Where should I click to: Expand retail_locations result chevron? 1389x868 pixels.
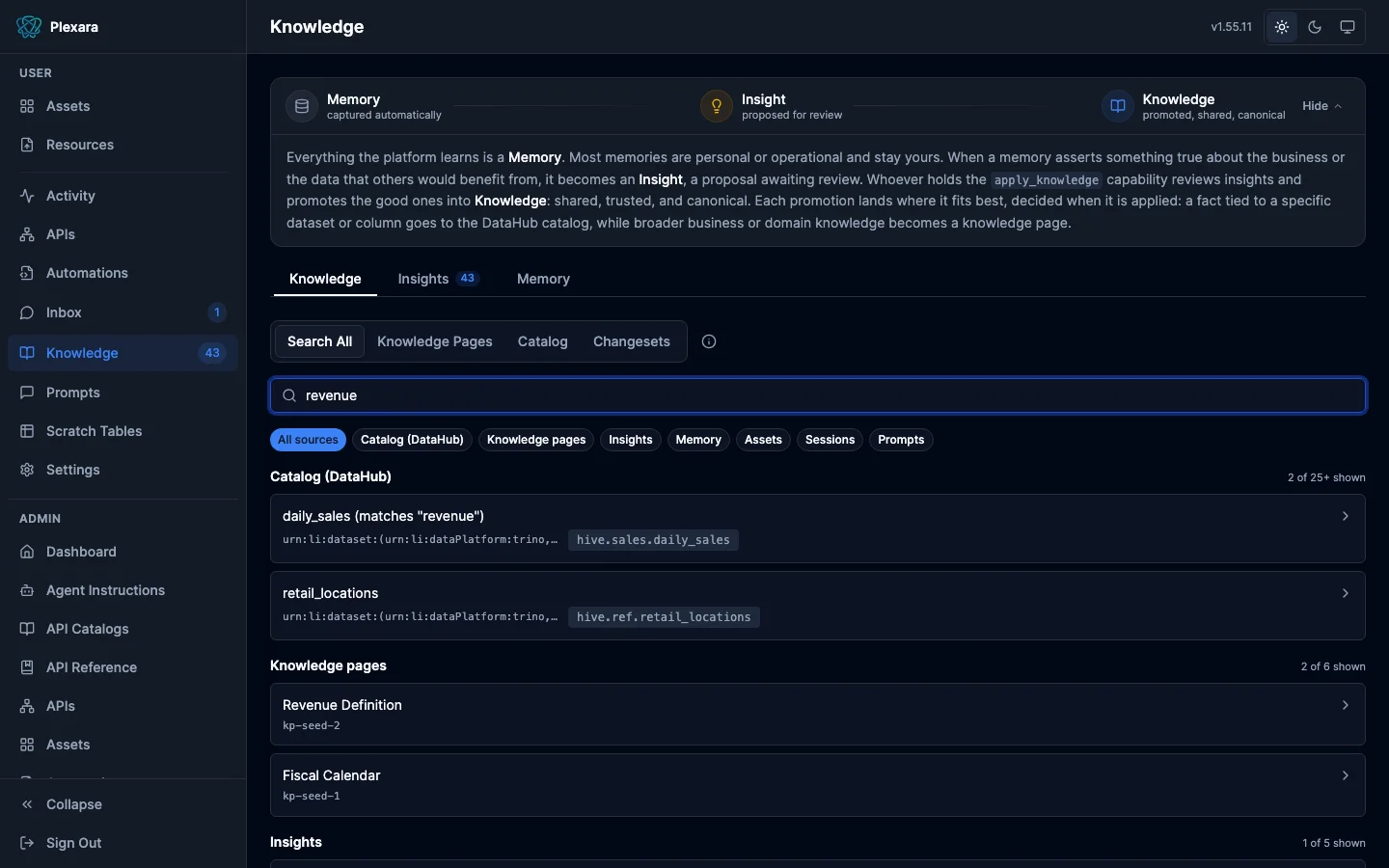[1346, 593]
